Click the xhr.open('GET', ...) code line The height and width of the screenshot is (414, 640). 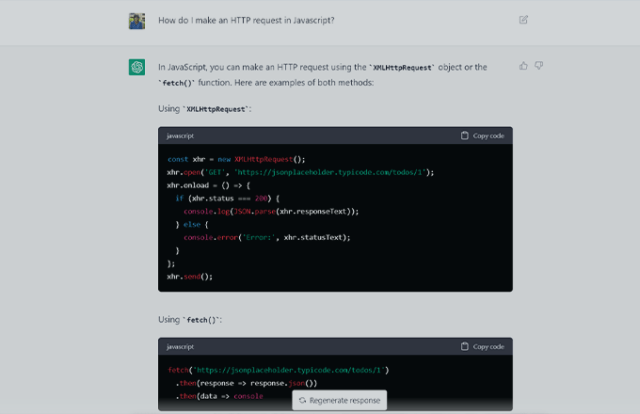point(300,172)
